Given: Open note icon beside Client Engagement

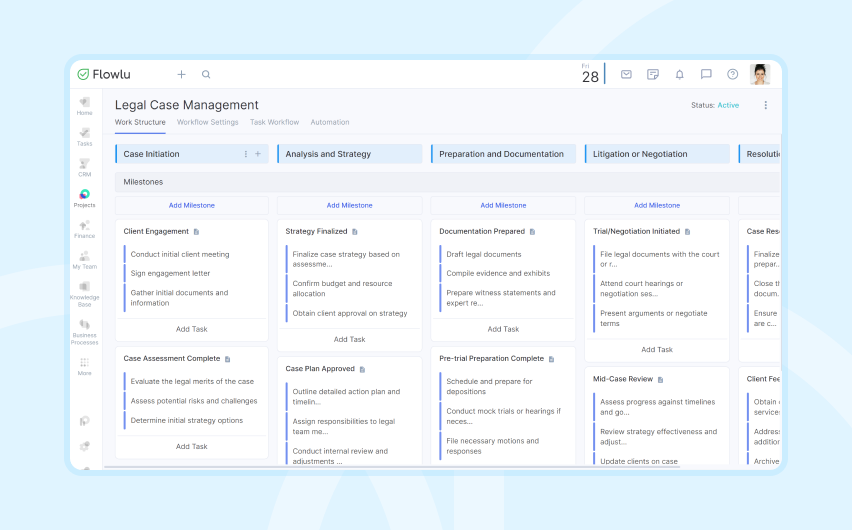Looking at the screenshot, I should (197, 232).
